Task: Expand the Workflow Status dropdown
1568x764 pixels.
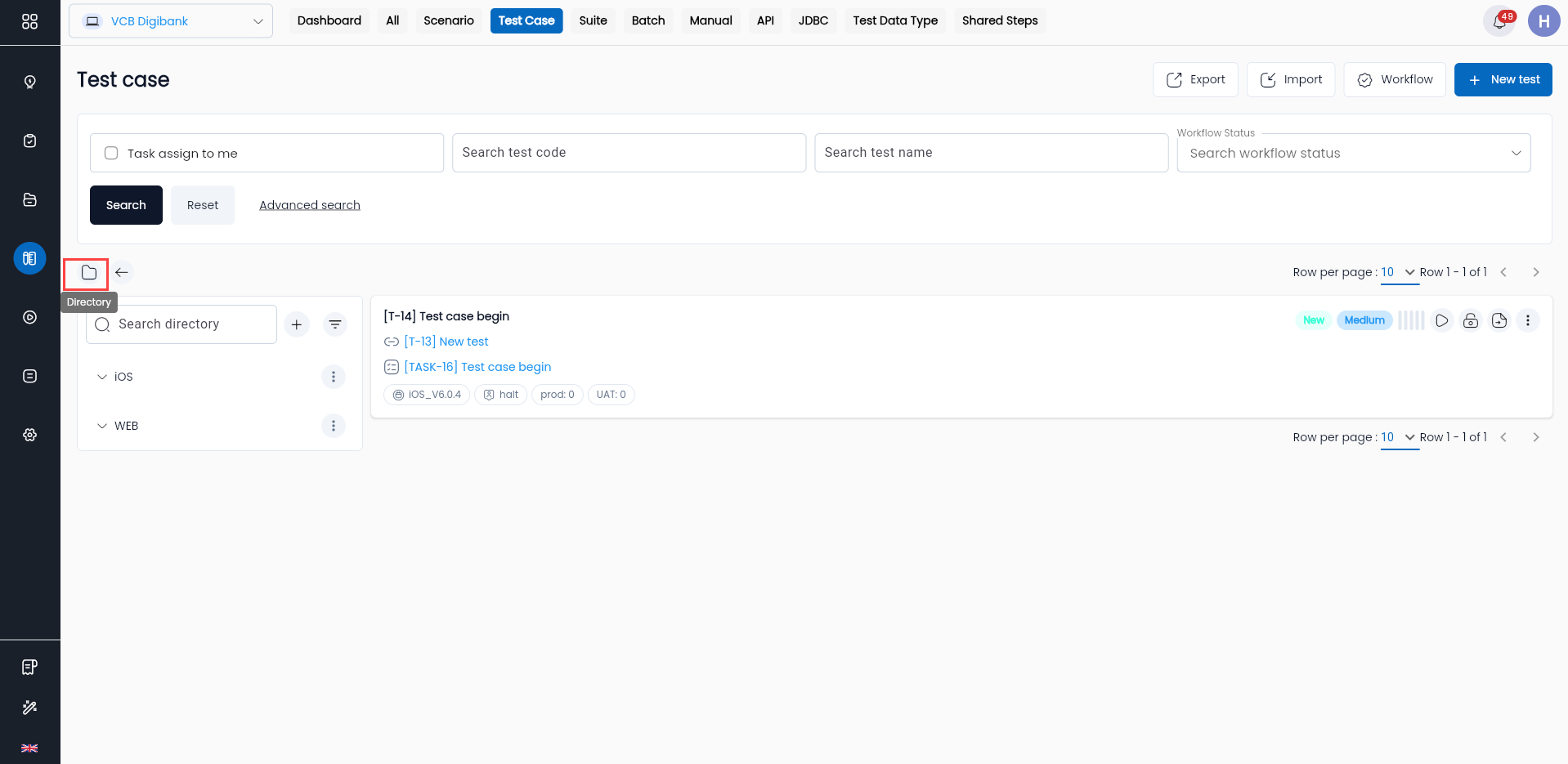Action: (1354, 153)
